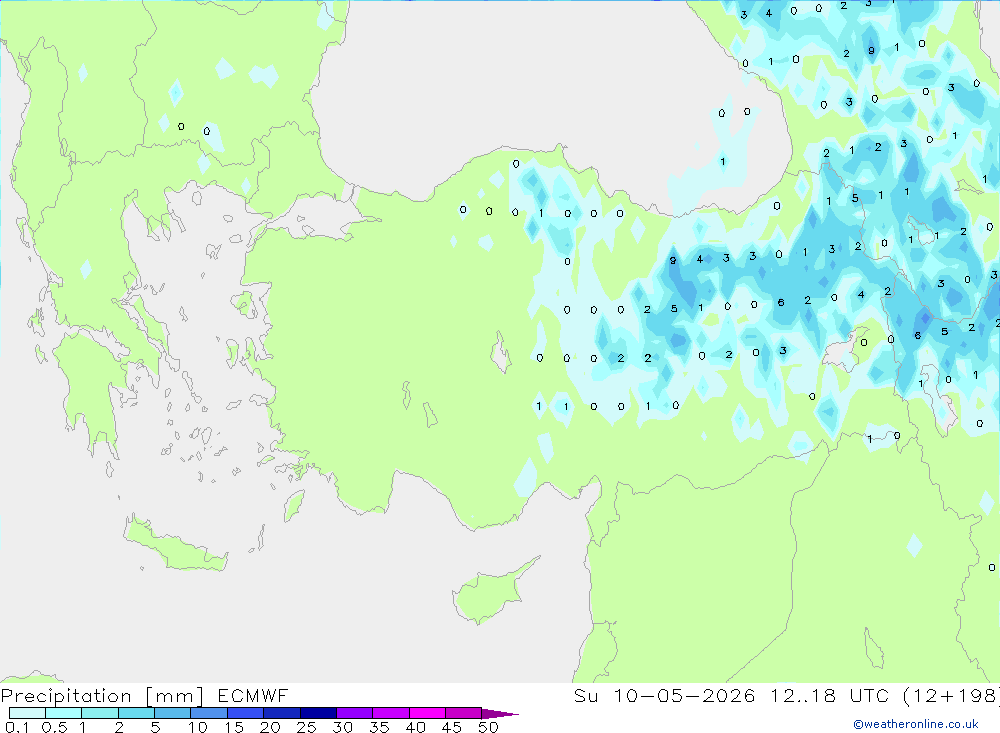1000x733 pixels.
Task: Click the legend label "0.1"
Action: click(x=17, y=727)
